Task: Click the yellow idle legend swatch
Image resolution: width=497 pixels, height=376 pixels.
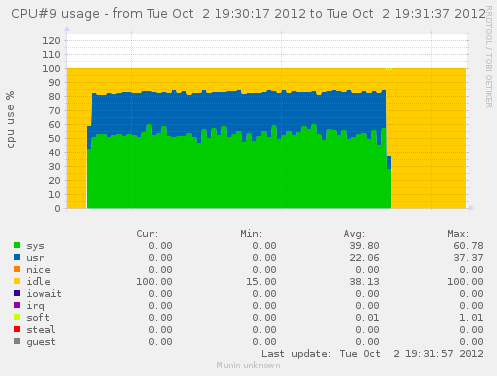Action: (17, 281)
